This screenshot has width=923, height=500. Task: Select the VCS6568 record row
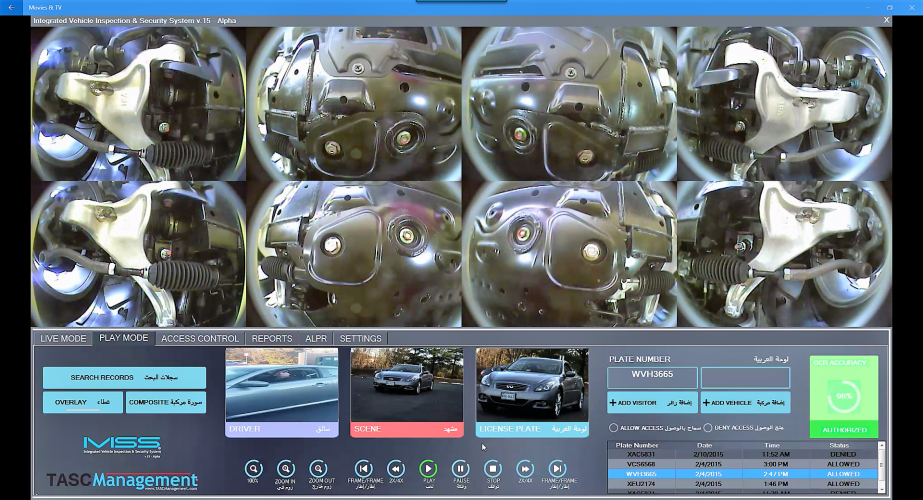coord(742,464)
